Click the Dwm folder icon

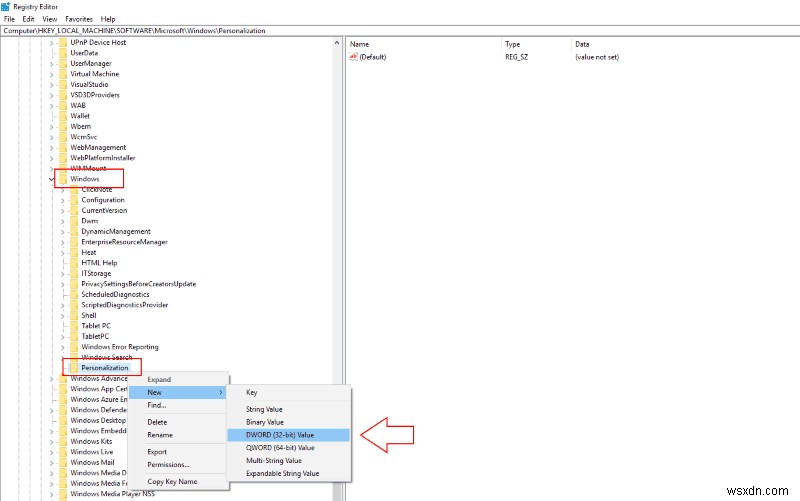[x=74, y=221]
